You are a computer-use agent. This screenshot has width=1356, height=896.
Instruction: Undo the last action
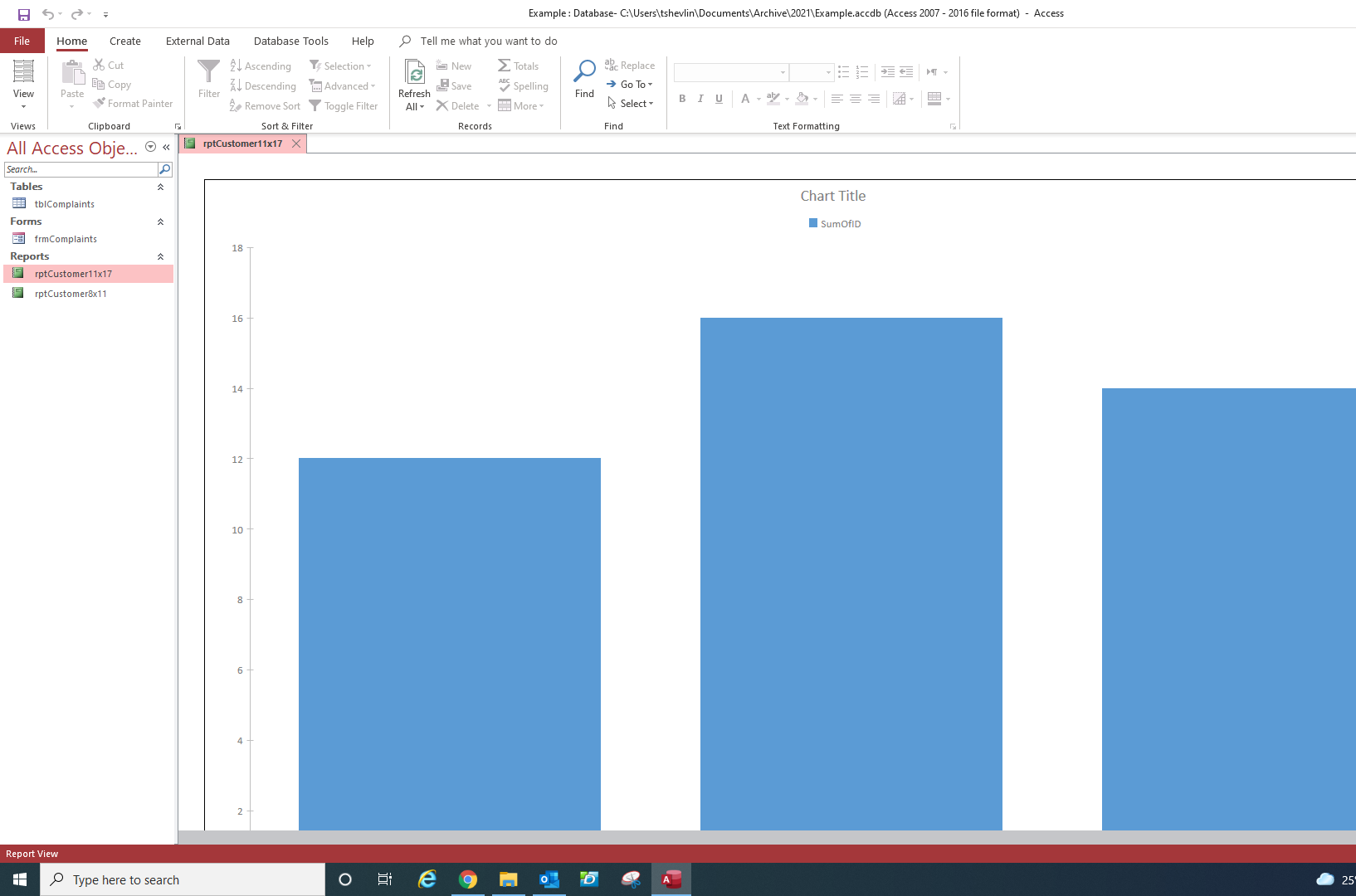pyautogui.click(x=48, y=14)
